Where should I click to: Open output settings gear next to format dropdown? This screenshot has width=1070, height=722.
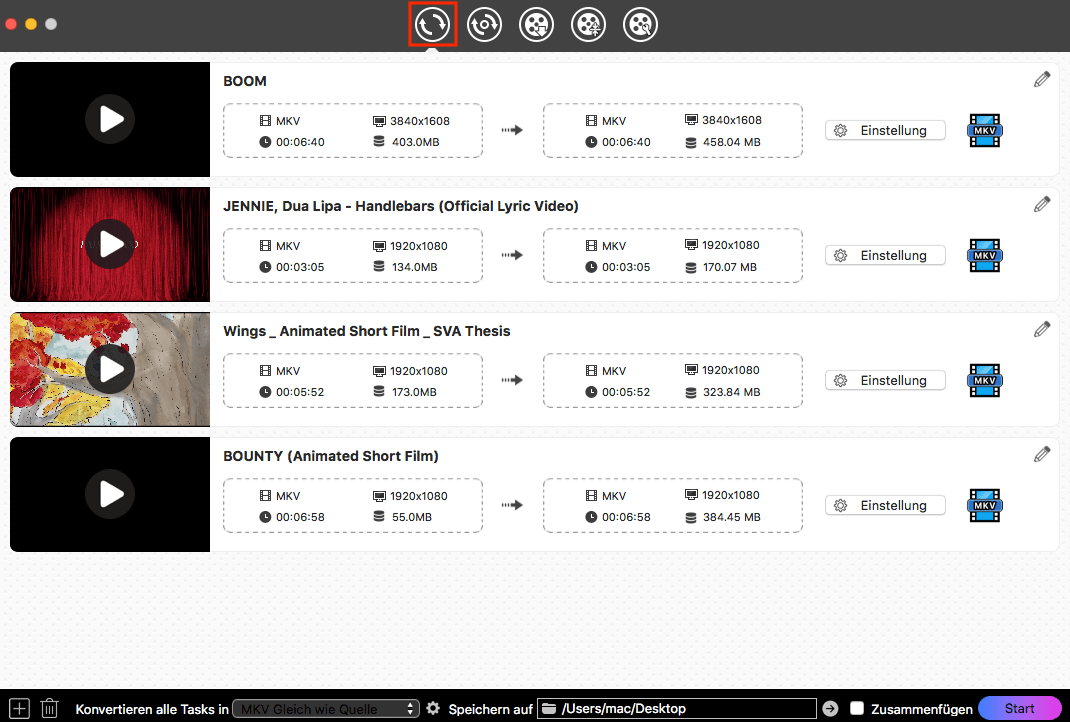coord(433,708)
